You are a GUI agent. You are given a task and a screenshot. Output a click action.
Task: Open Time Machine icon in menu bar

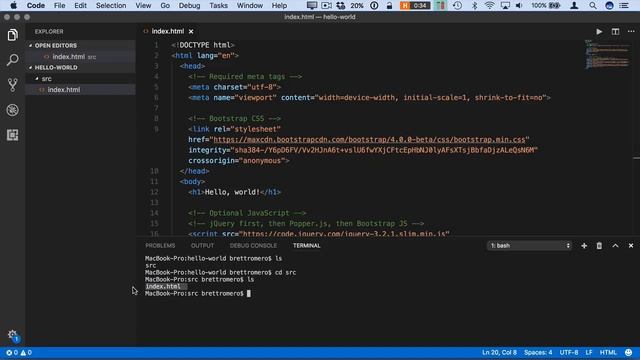[458, 6]
